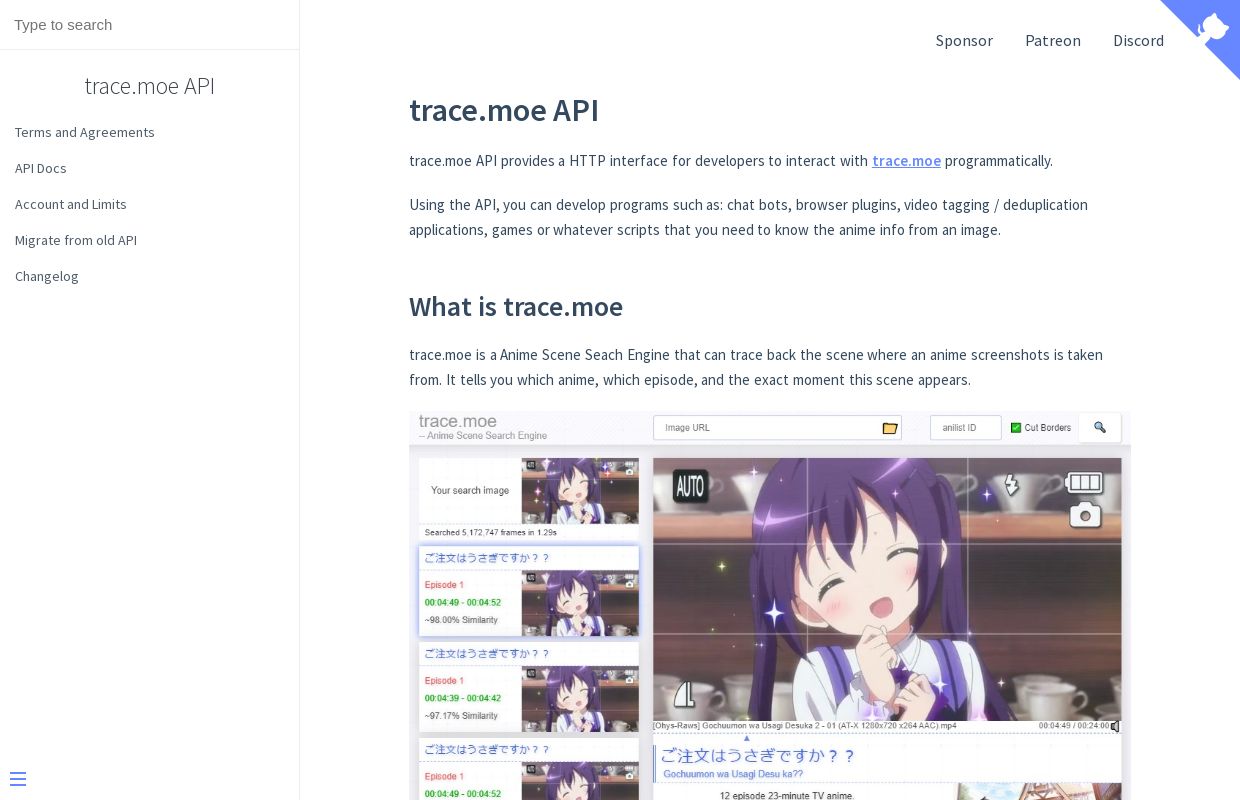
Task: Open the Patreon nav link
Action: click(1053, 40)
